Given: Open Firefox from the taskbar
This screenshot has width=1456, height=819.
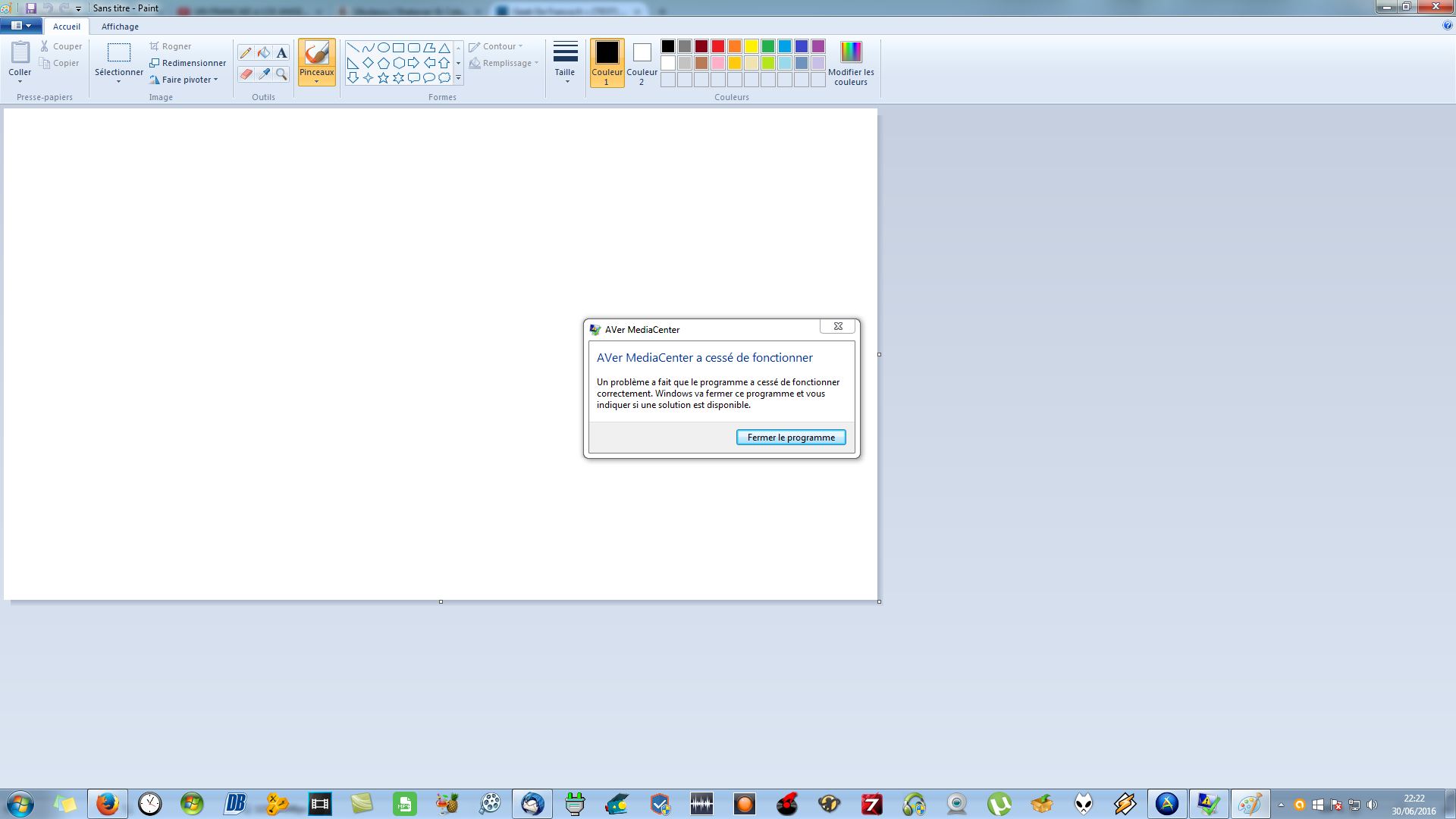Looking at the screenshot, I should point(108,804).
